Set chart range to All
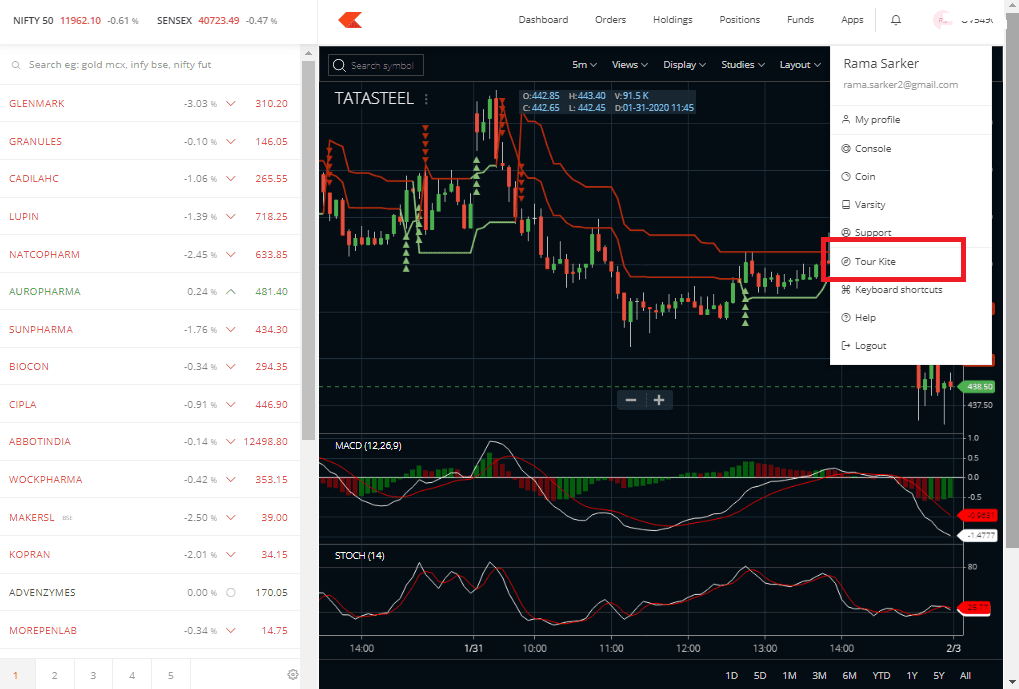This screenshot has height=689, width=1019. point(966,676)
